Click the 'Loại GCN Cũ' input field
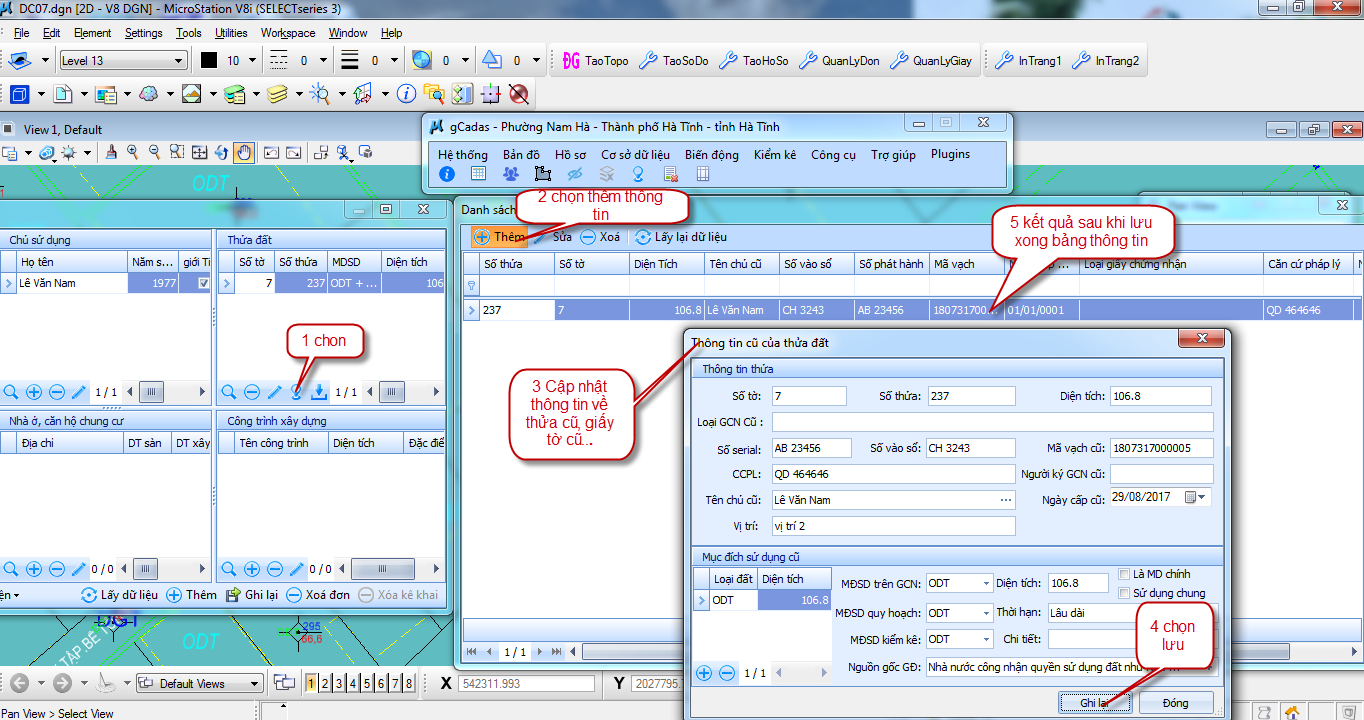1364x720 pixels. pos(992,422)
